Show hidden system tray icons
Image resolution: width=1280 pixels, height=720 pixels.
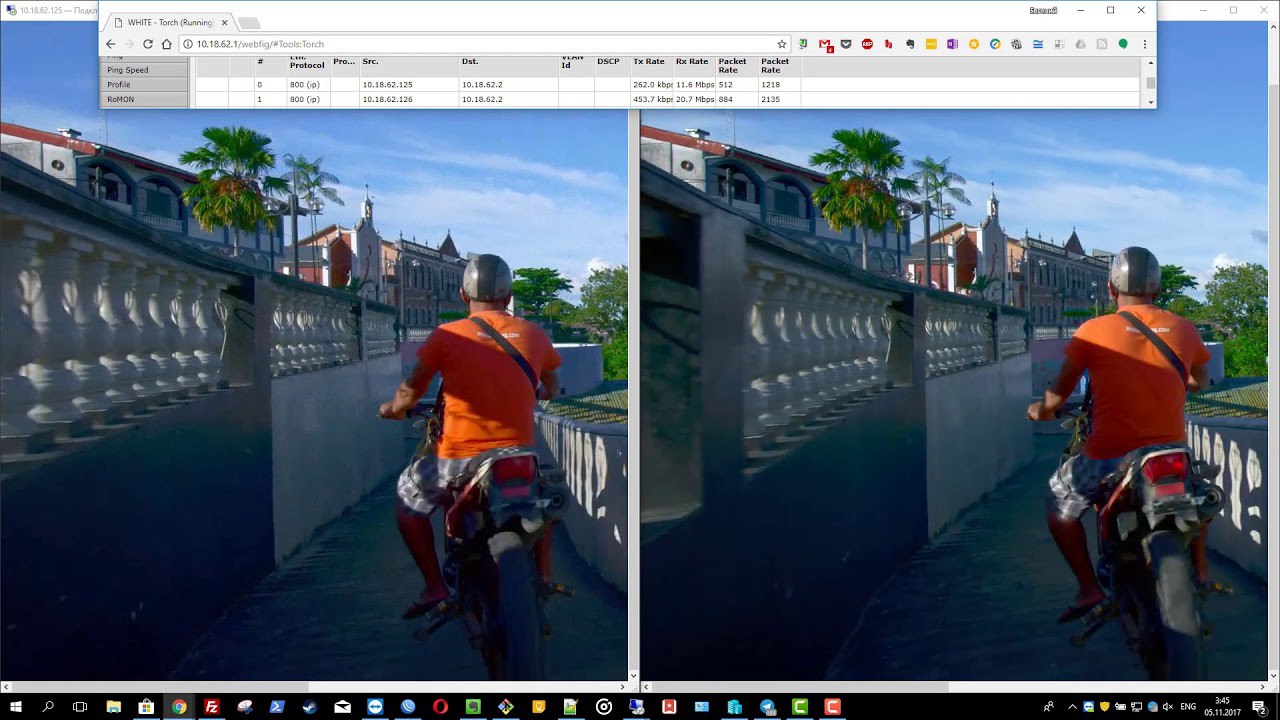pos(1073,707)
